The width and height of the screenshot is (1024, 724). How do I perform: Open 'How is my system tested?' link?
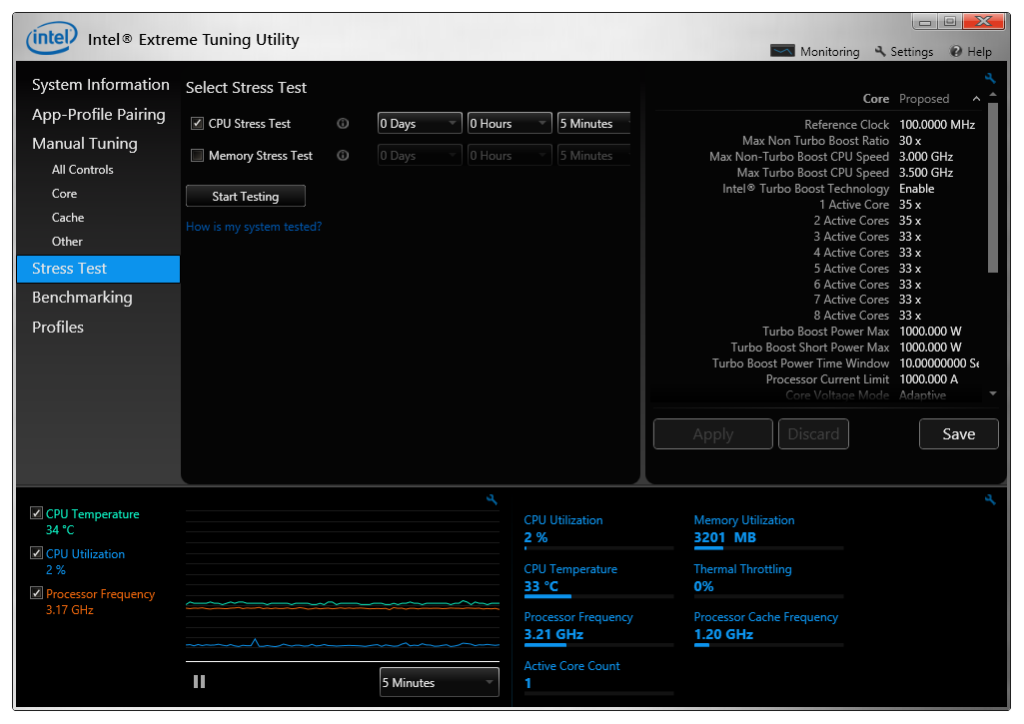[x=254, y=227]
